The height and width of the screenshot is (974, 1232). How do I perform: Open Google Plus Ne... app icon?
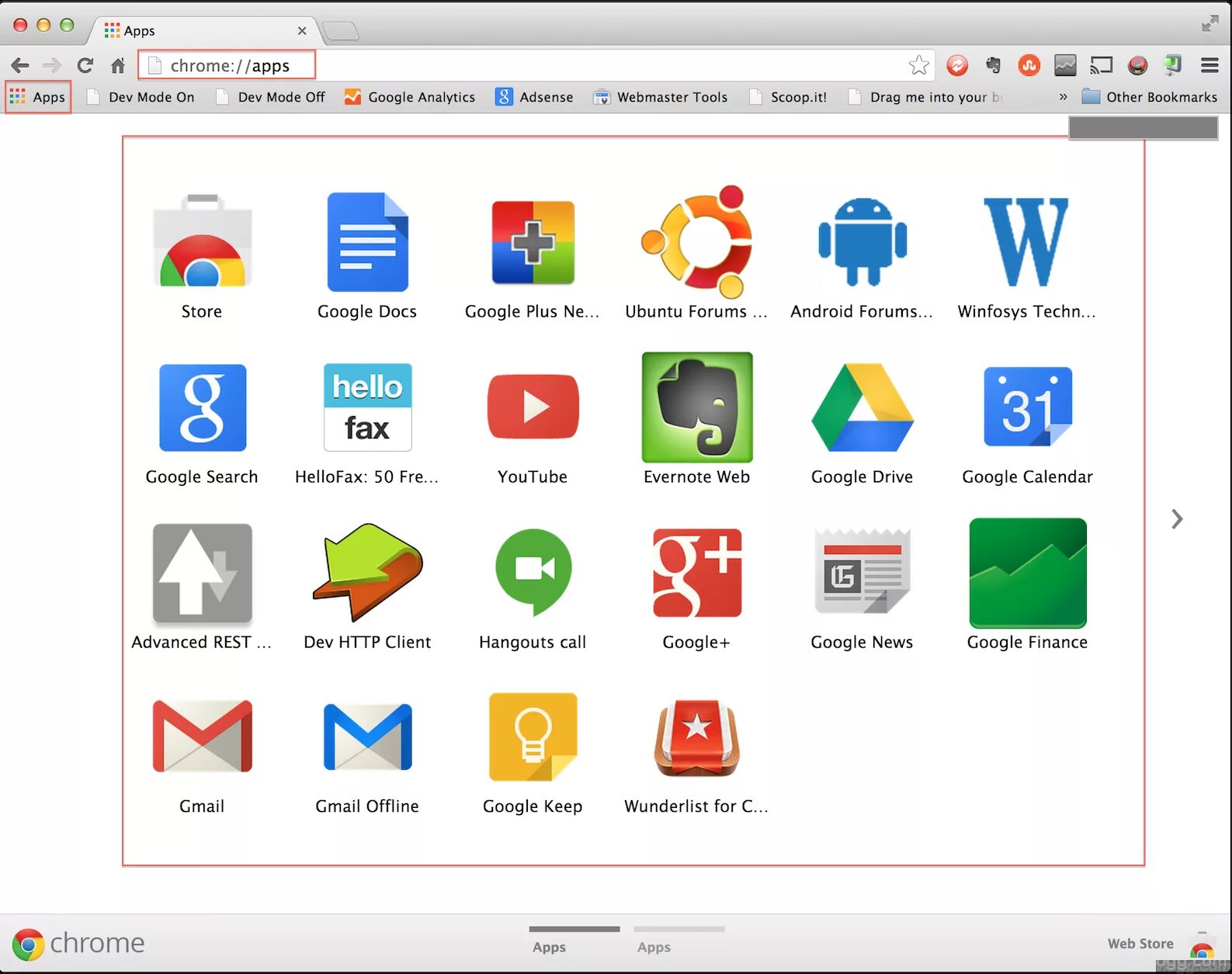[533, 241]
